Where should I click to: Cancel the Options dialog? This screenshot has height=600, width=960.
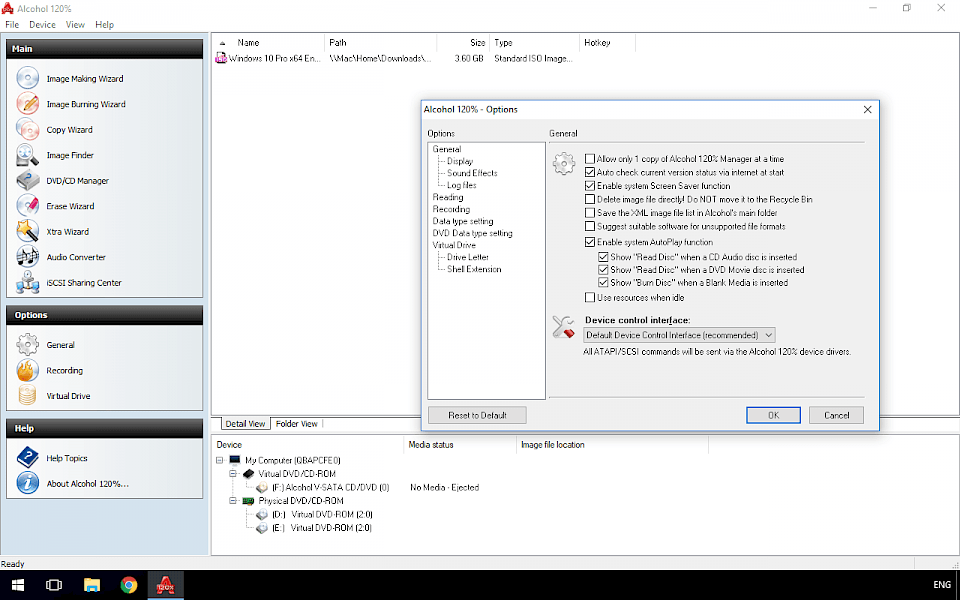point(836,415)
